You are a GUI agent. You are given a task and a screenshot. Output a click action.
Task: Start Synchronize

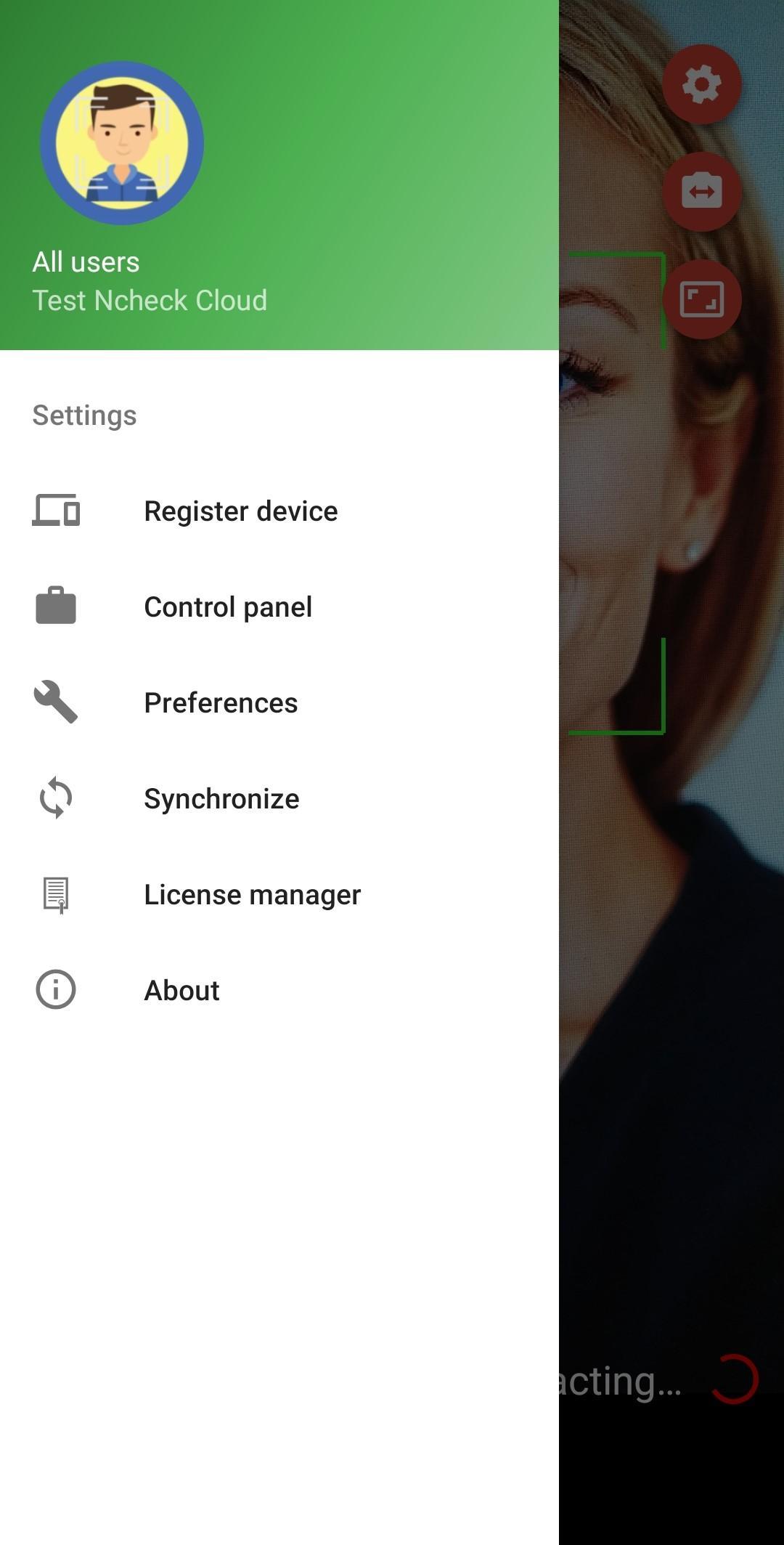tap(279, 798)
